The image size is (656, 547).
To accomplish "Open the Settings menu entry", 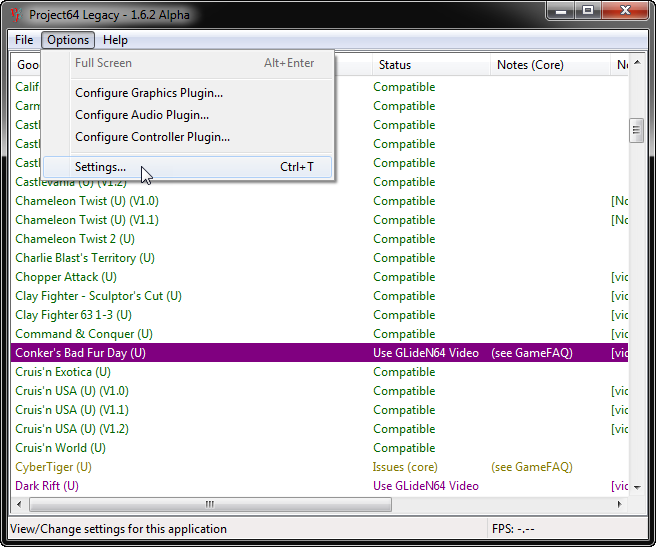I will pyautogui.click(x=188, y=167).
